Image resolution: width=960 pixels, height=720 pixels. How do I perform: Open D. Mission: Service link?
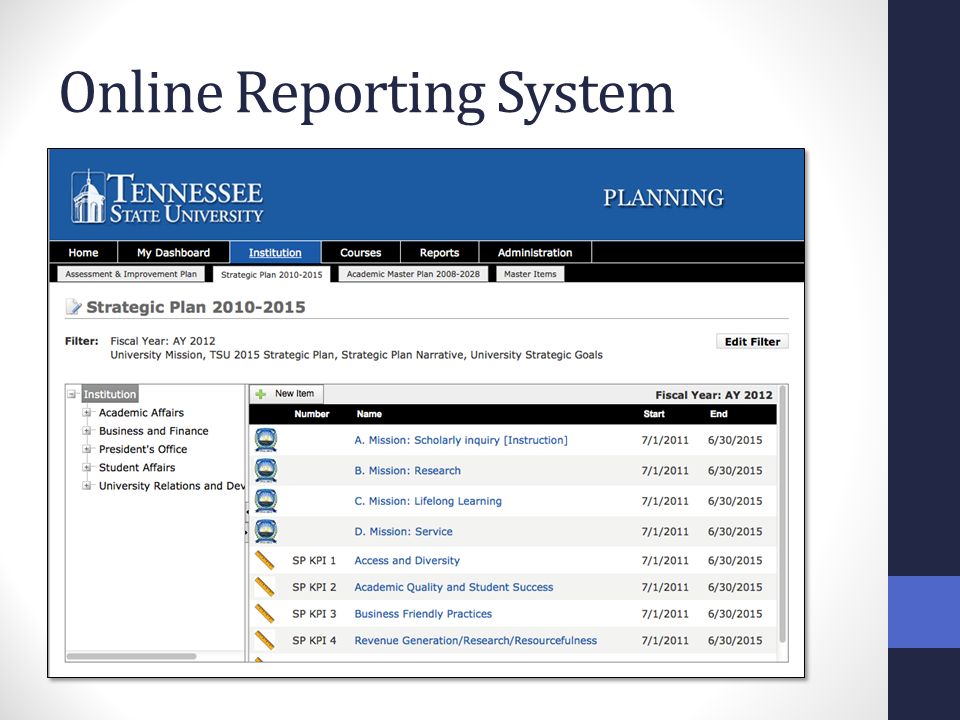[403, 531]
